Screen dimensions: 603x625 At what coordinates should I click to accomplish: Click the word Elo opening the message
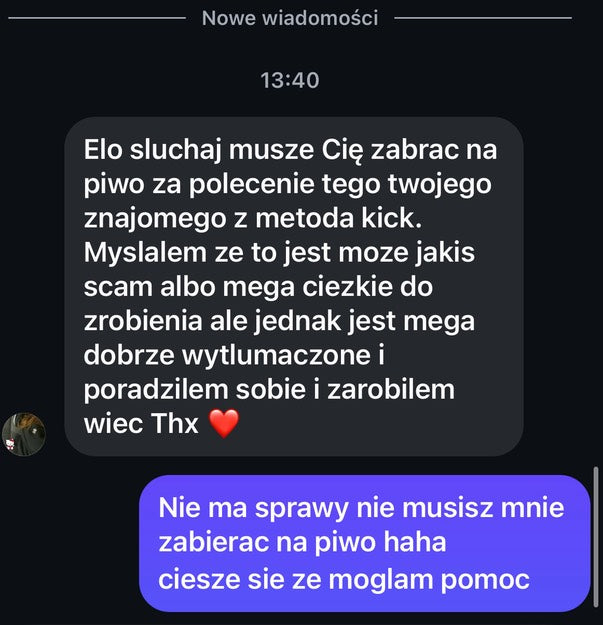pyautogui.click(x=103, y=150)
